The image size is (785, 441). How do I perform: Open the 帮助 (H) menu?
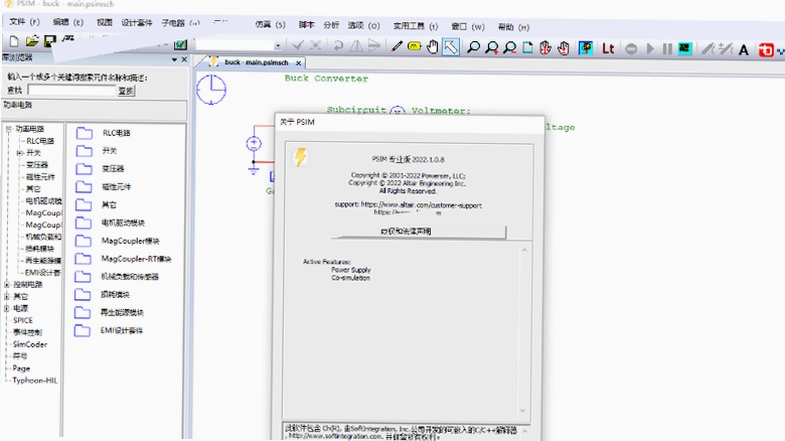pyautogui.click(x=513, y=27)
